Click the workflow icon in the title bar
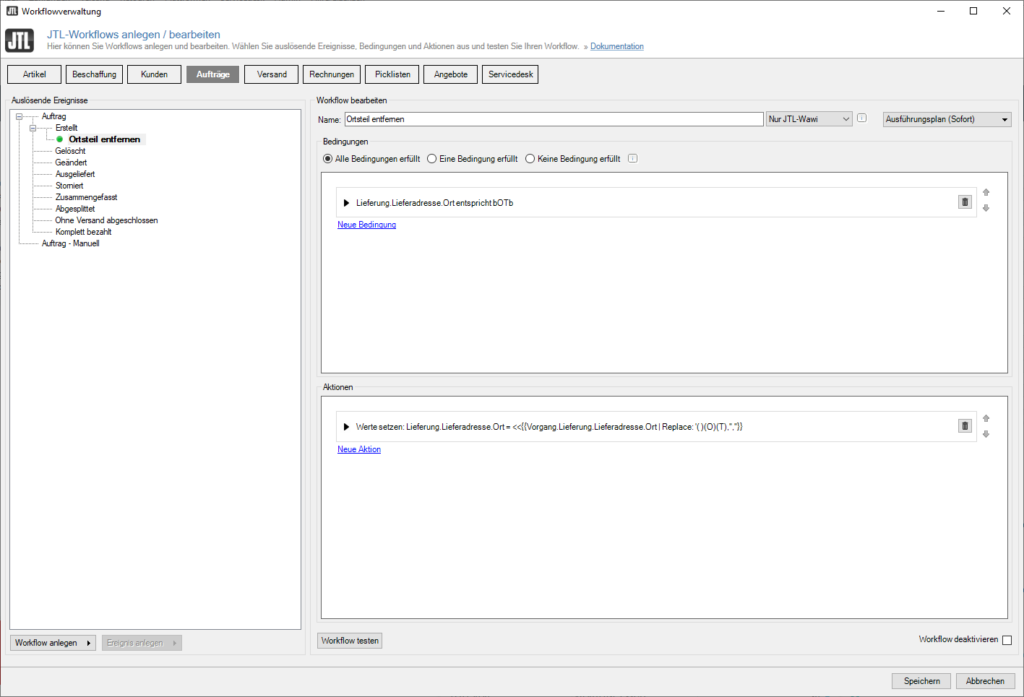The height and width of the screenshot is (697, 1024). click(x=12, y=11)
